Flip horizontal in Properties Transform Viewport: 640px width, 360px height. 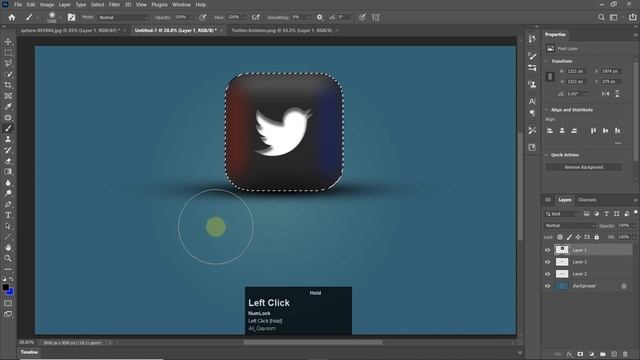tap(606, 93)
